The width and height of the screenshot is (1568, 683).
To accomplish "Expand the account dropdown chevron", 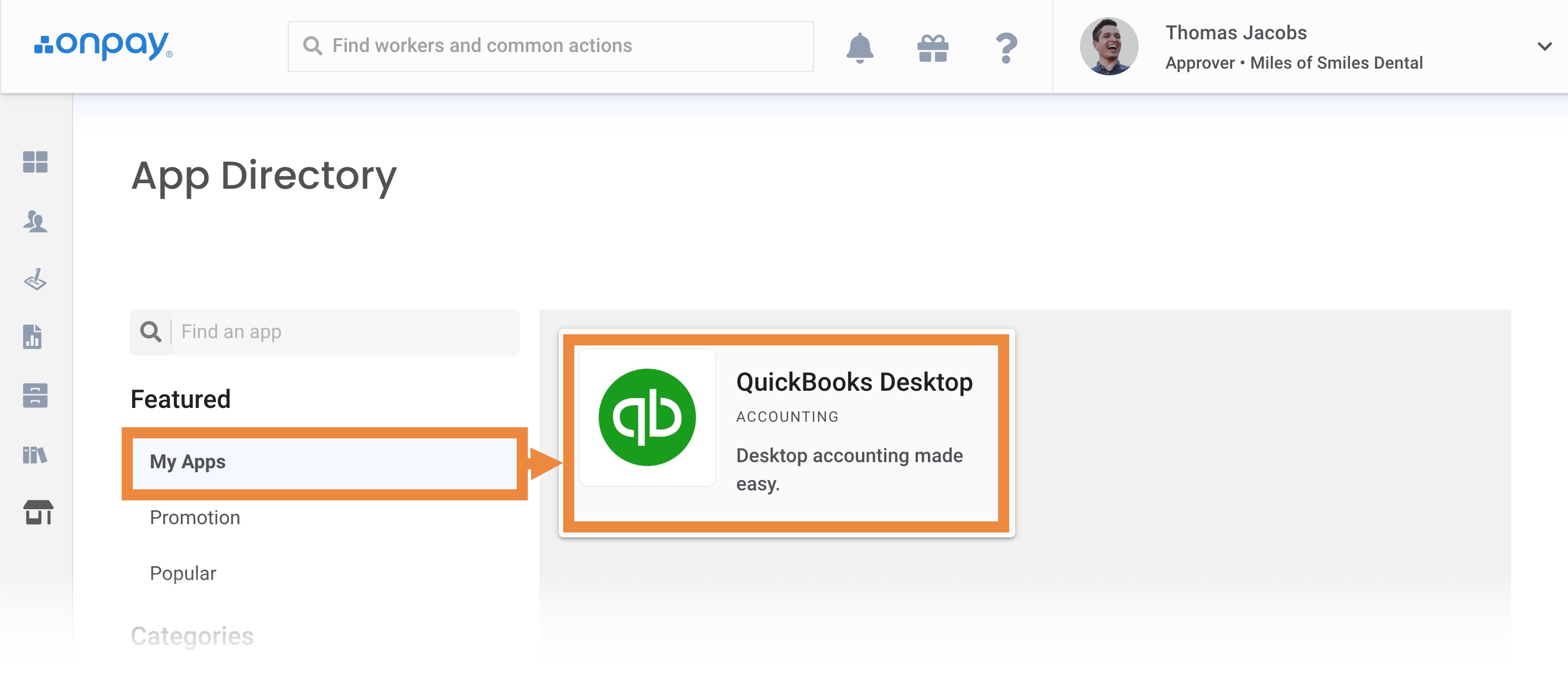I will point(1544,46).
